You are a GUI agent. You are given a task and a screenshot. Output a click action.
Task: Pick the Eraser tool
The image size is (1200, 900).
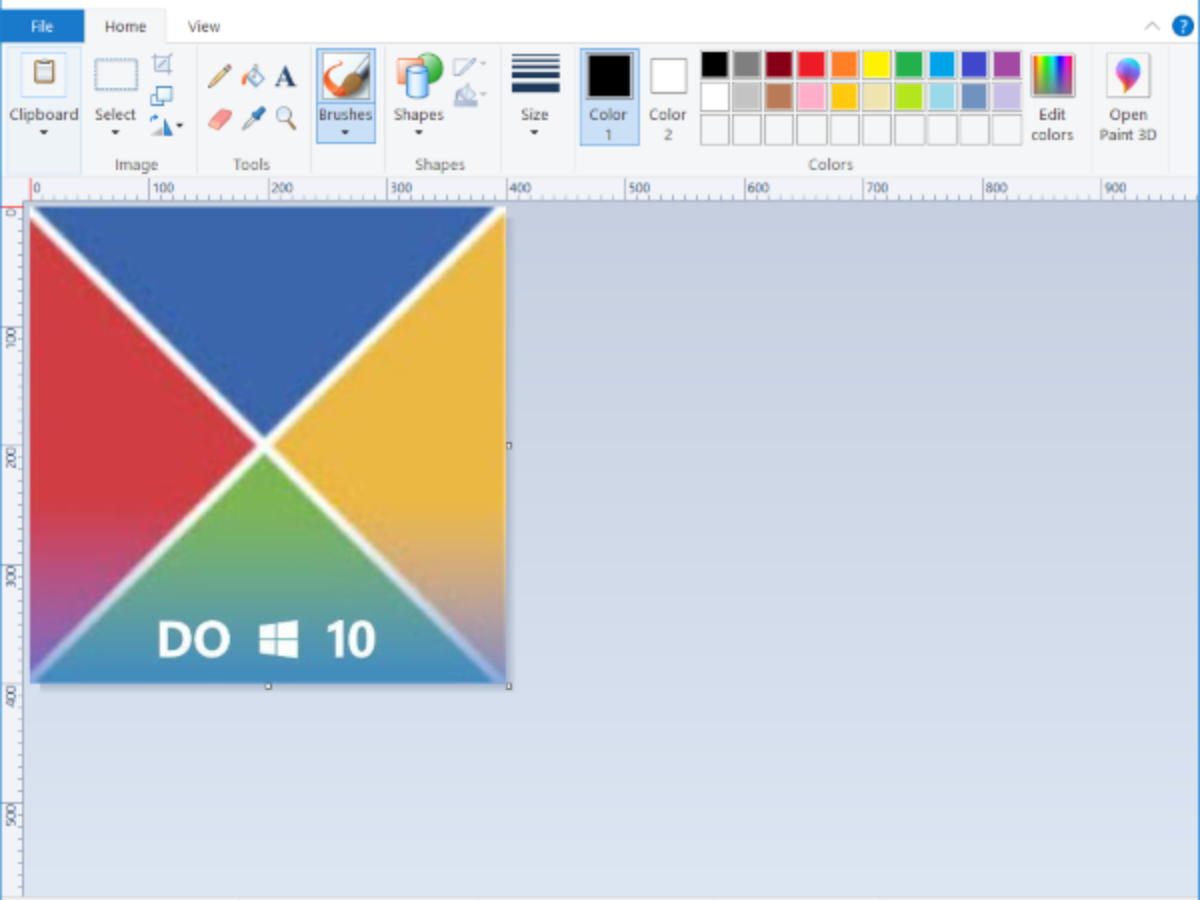tap(220, 119)
